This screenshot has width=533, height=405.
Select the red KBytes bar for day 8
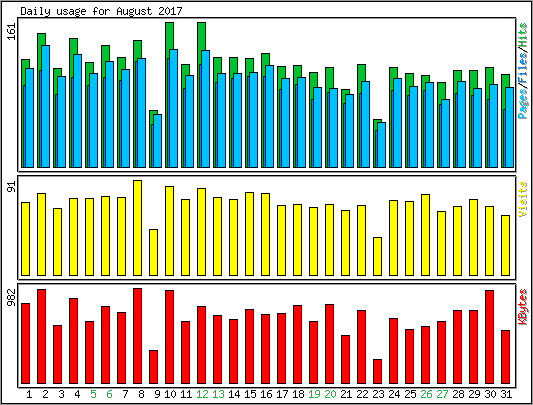coord(137,336)
